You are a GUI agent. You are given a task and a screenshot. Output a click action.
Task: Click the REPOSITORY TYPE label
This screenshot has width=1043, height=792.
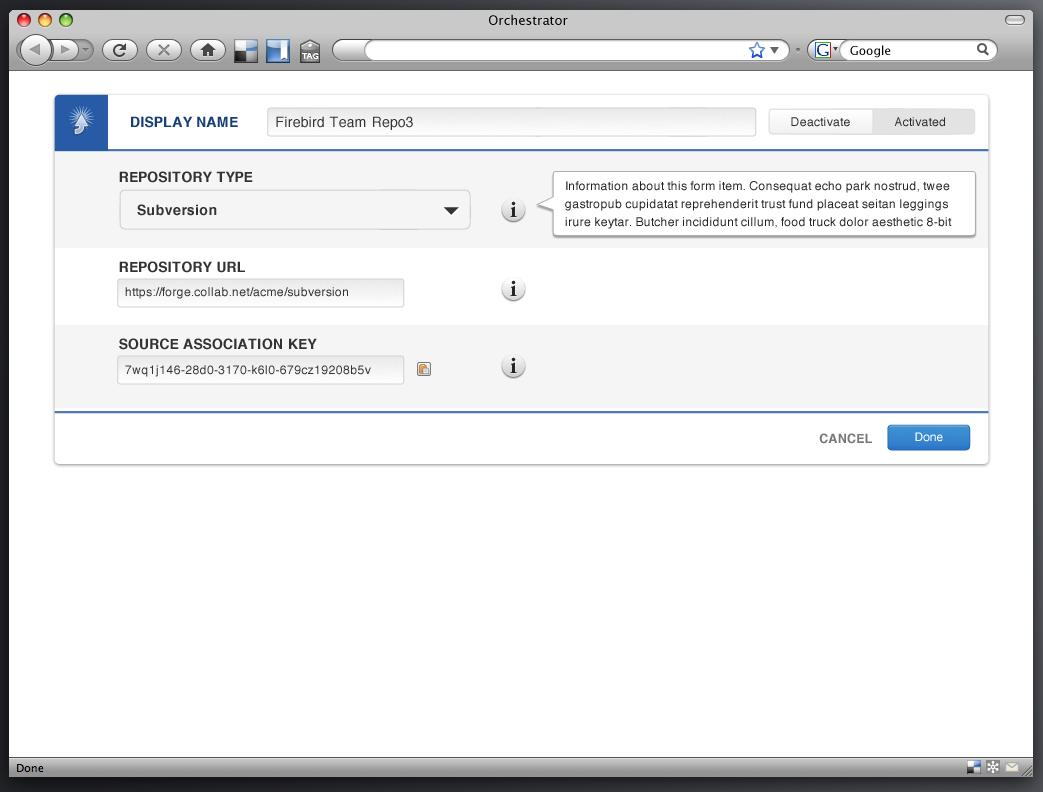186,177
